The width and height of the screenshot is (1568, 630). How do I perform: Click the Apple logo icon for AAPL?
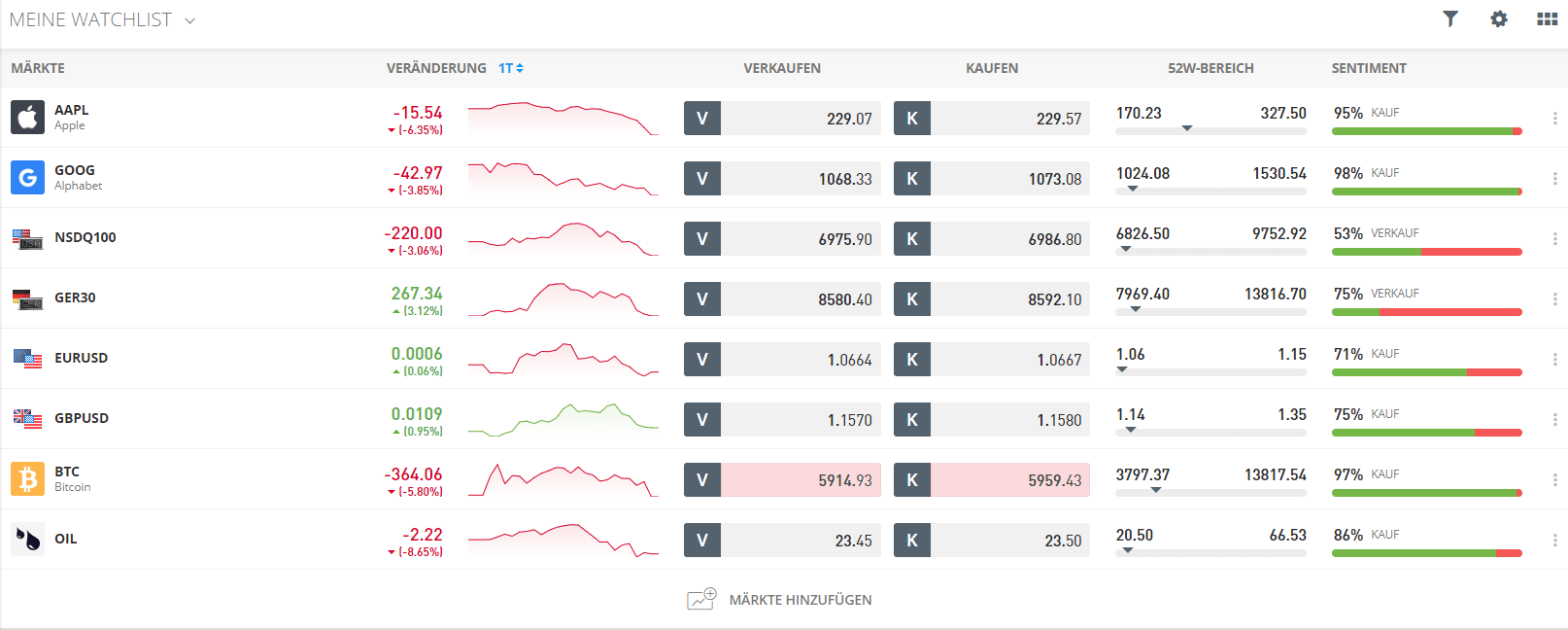27,118
